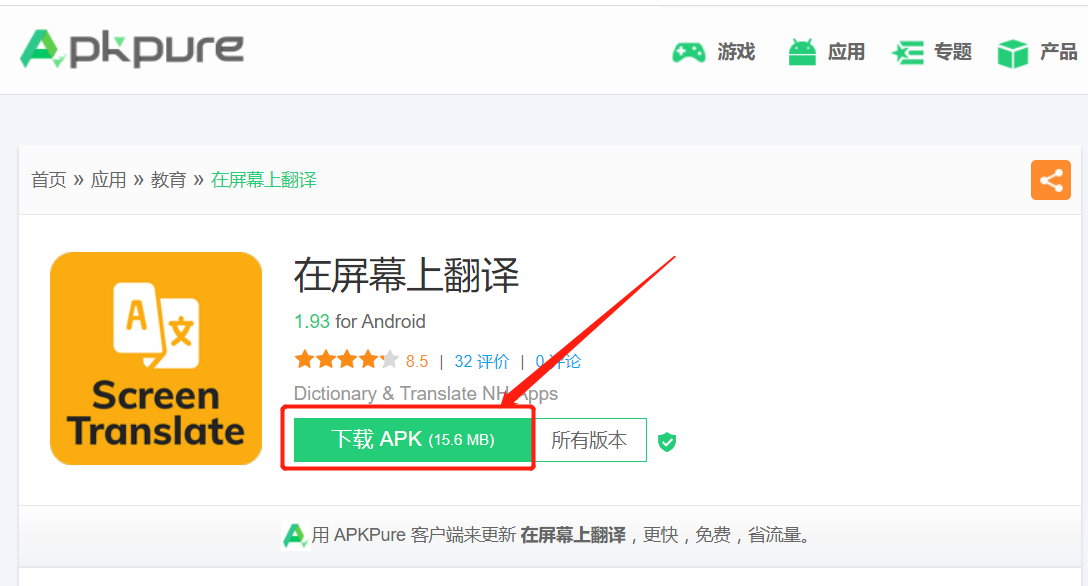Viewport: 1088px width, 586px height.
Task: Open the 专题 menu
Action: point(953,52)
